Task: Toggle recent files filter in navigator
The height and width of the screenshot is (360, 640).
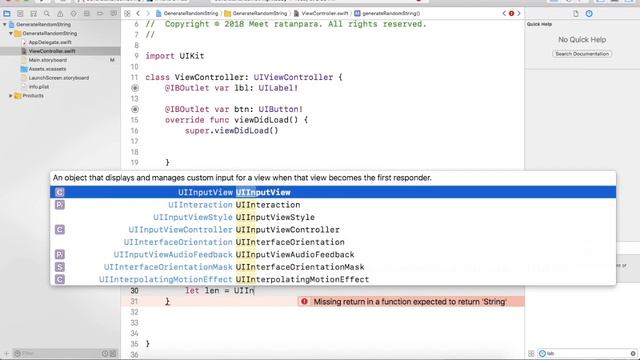Action: pyautogui.click(x=105, y=353)
